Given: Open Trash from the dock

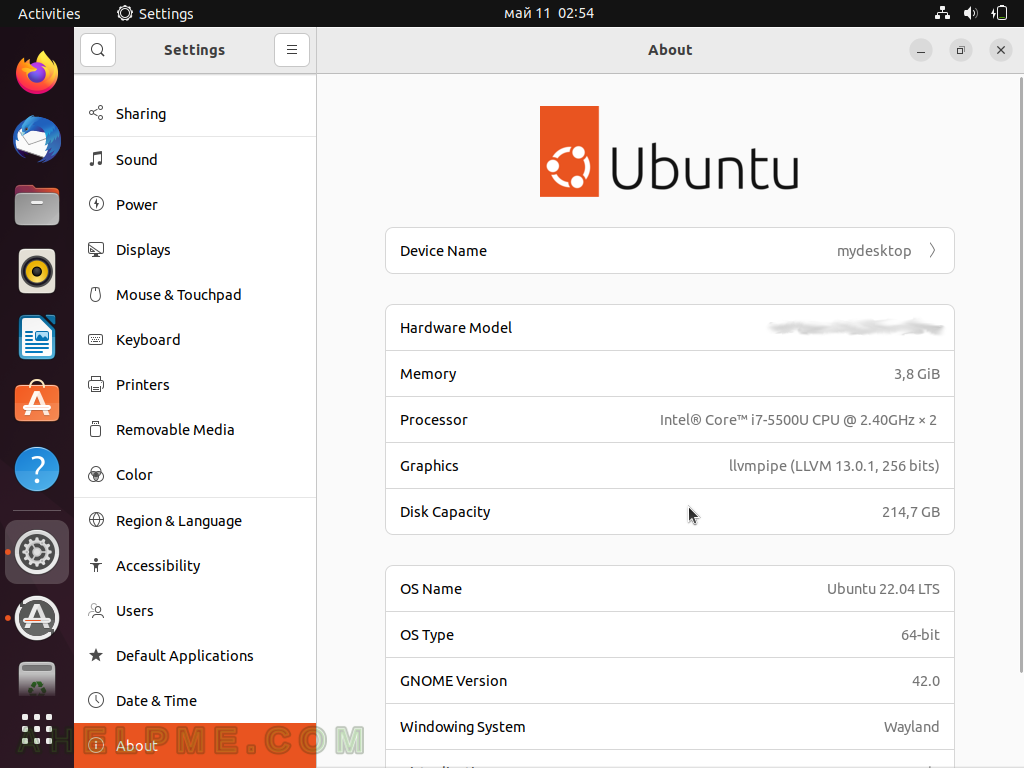Looking at the screenshot, I should click(37, 679).
